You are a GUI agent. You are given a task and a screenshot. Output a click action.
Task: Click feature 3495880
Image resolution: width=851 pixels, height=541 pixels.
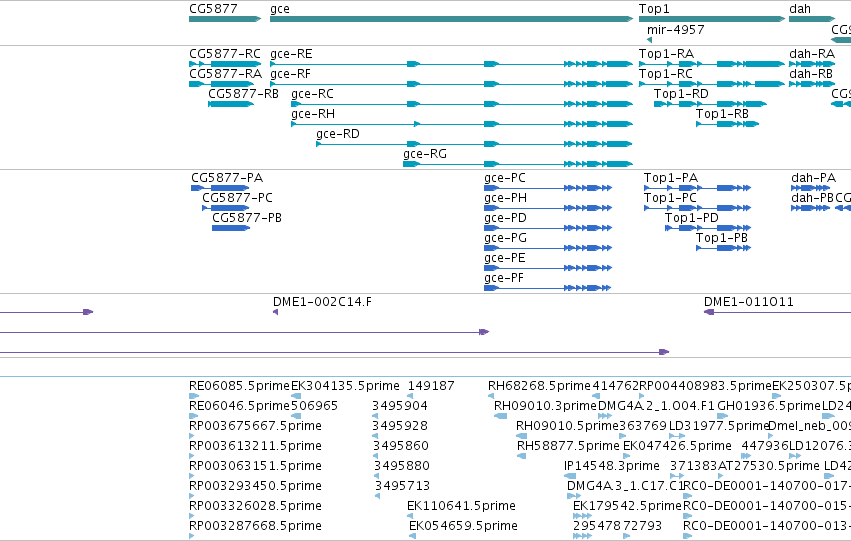[402, 466]
